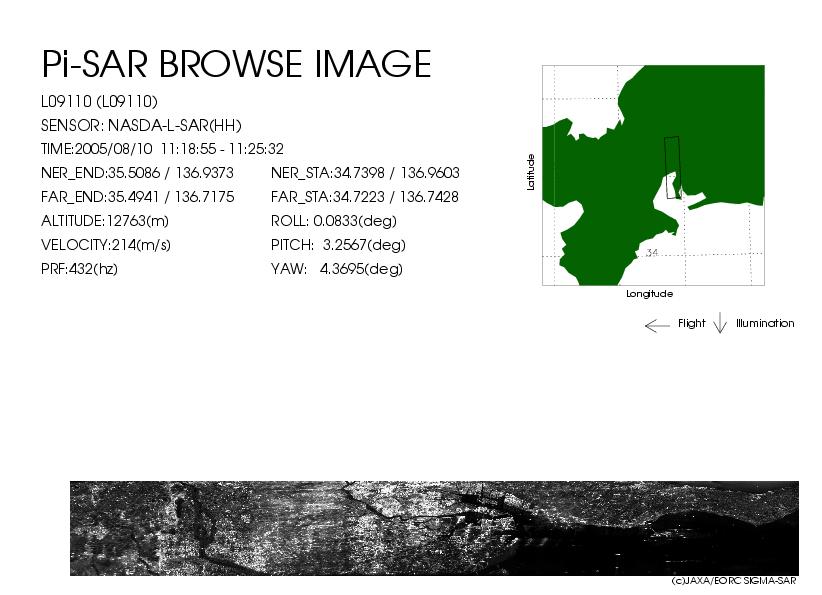Screen dimensions: 822x595
Task: Click the left-pointing Flight direction arrow
Action: pos(657,326)
